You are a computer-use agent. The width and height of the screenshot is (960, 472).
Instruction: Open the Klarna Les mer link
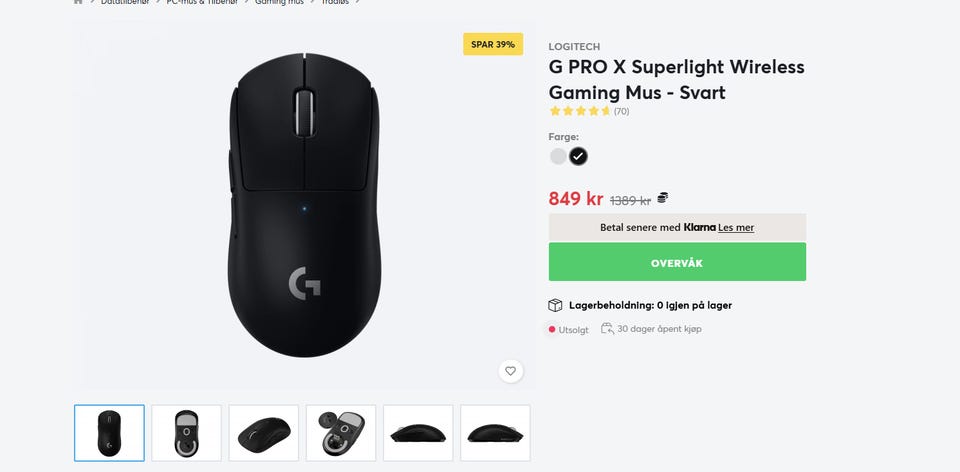(x=736, y=228)
